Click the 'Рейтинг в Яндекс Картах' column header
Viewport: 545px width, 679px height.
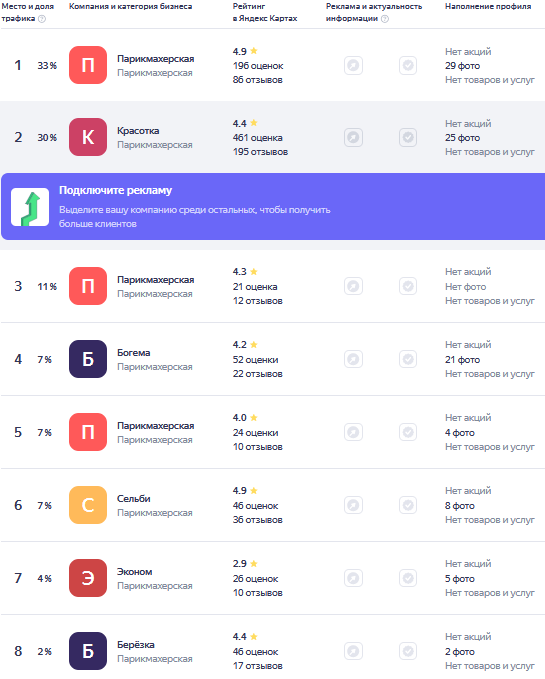tap(265, 12)
